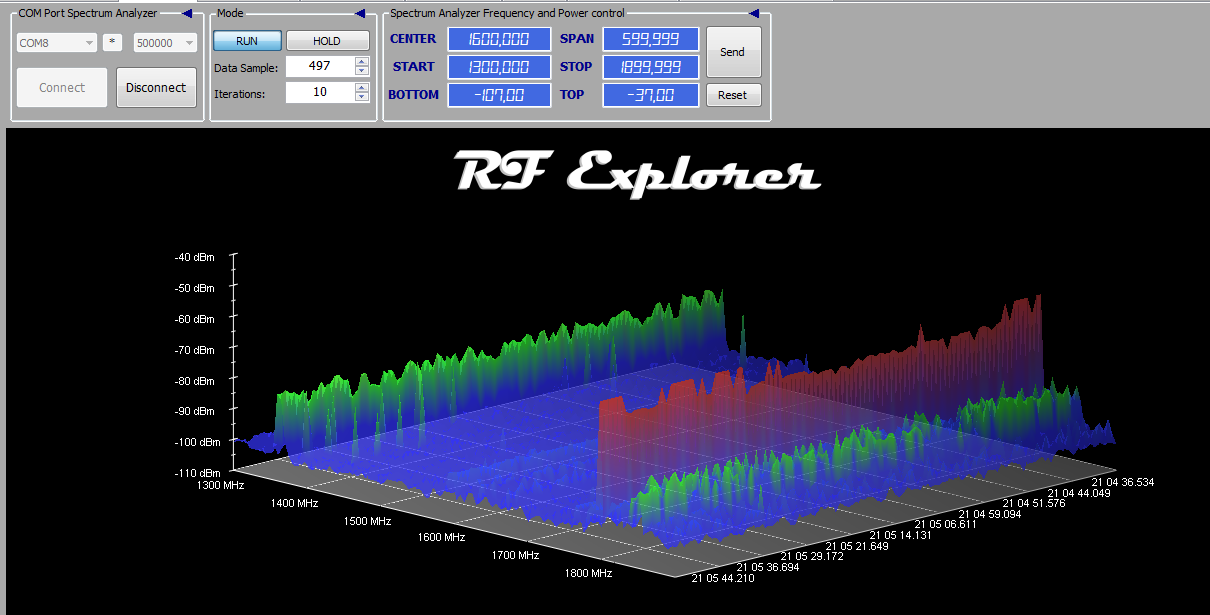Click the "Data Sample:" label

click(246, 67)
